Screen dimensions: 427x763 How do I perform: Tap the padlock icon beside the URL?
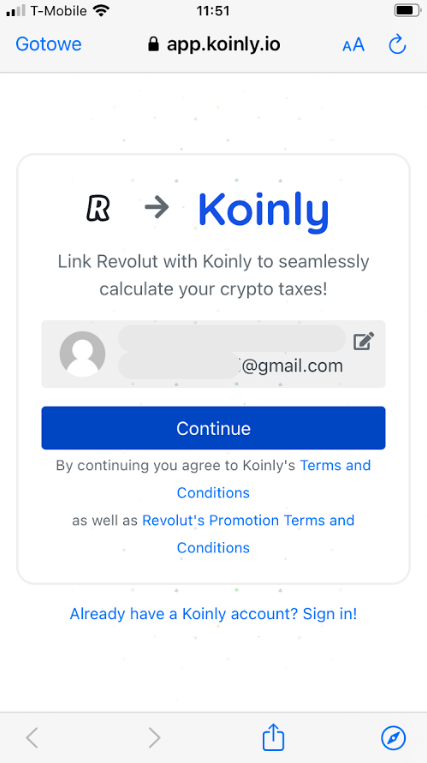[x=153, y=45]
